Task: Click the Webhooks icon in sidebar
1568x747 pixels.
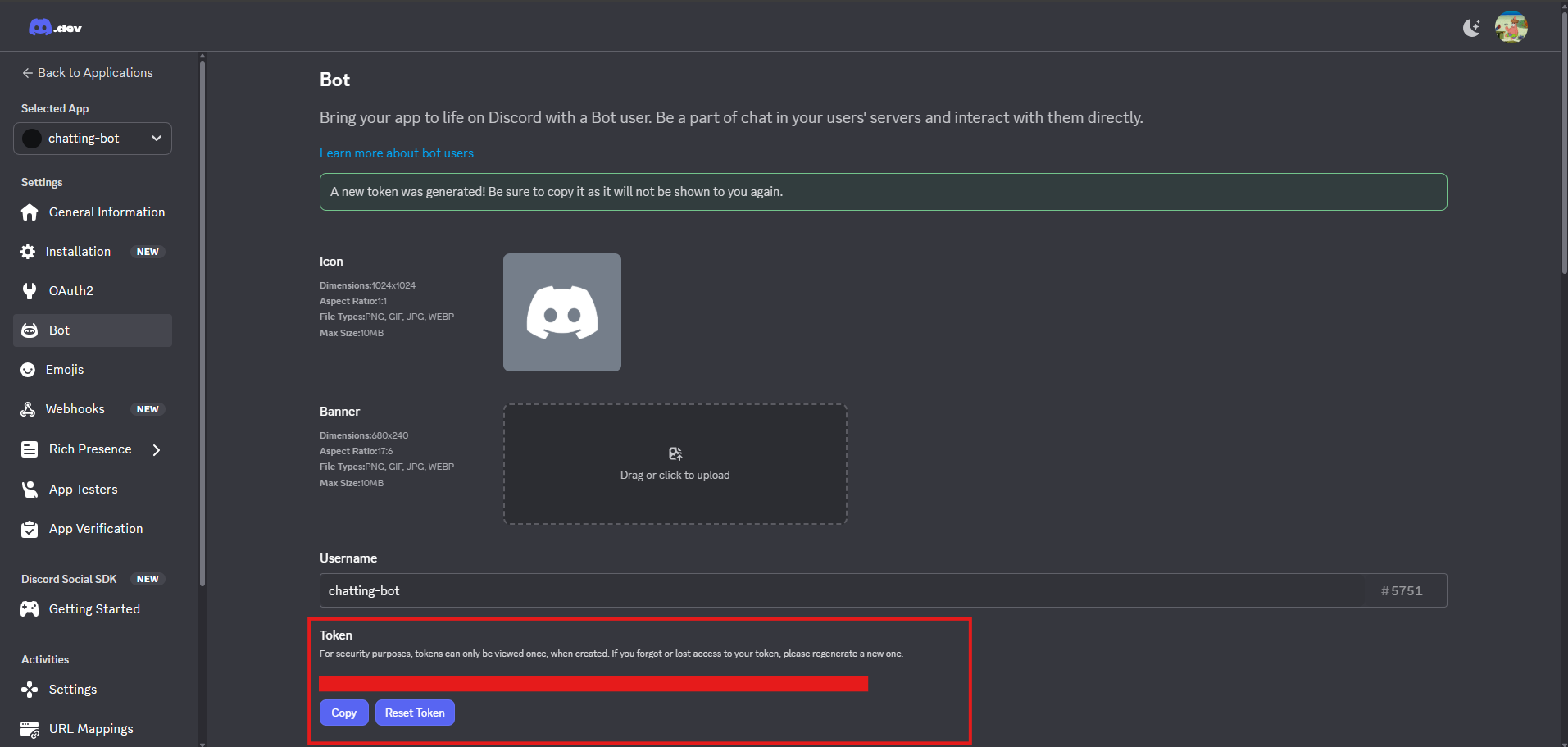Action: (29, 409)
